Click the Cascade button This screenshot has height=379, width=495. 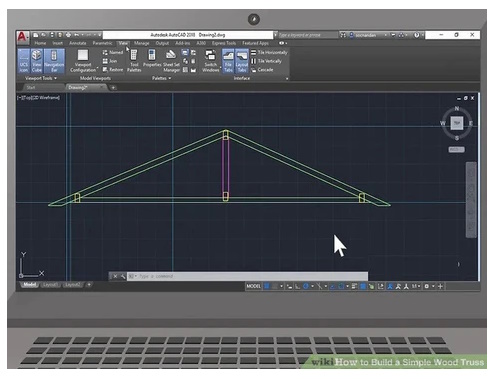[x=262, y=70]
